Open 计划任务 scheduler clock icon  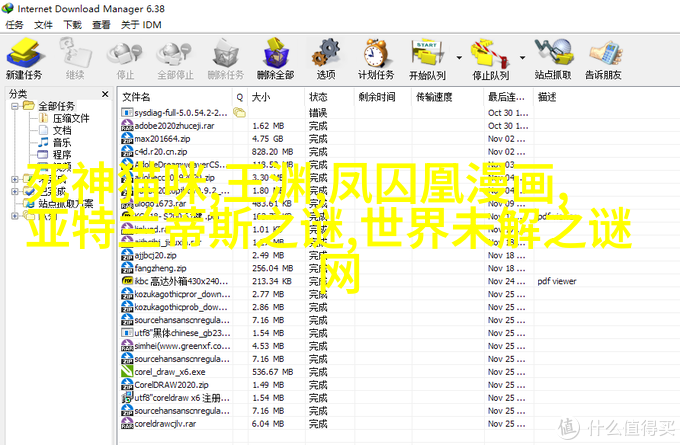tap(376, 52)
